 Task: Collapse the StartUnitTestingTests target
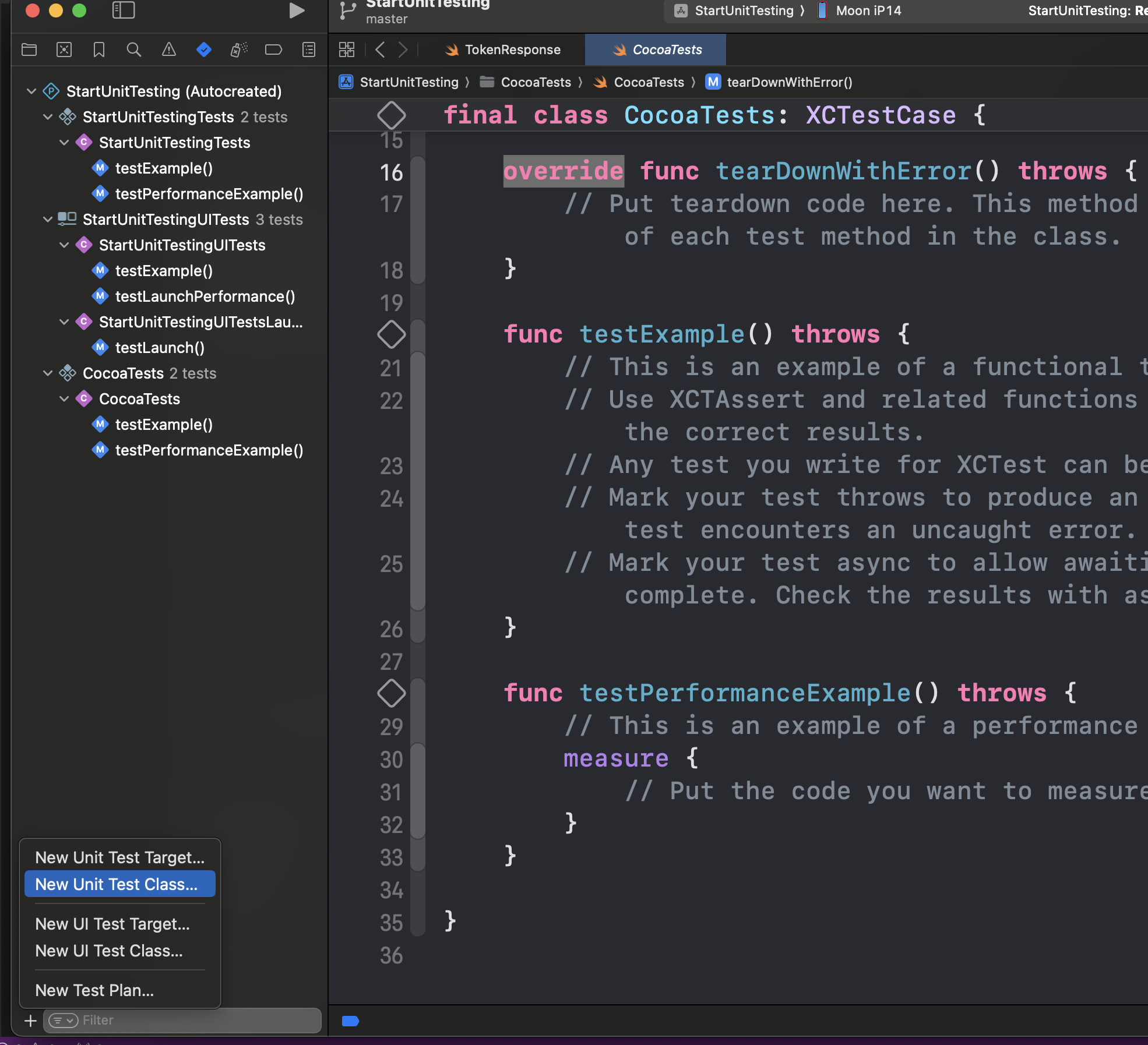tap(48, 117)
